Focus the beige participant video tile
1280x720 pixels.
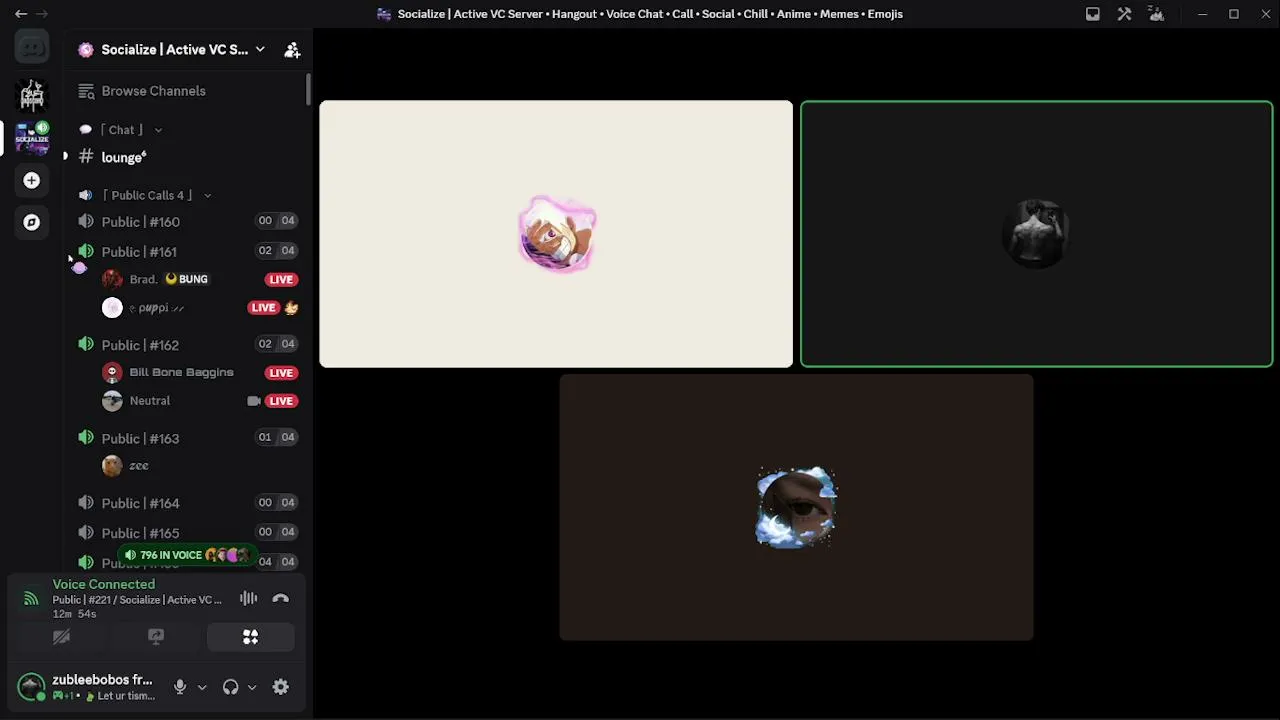coord(556,234)
